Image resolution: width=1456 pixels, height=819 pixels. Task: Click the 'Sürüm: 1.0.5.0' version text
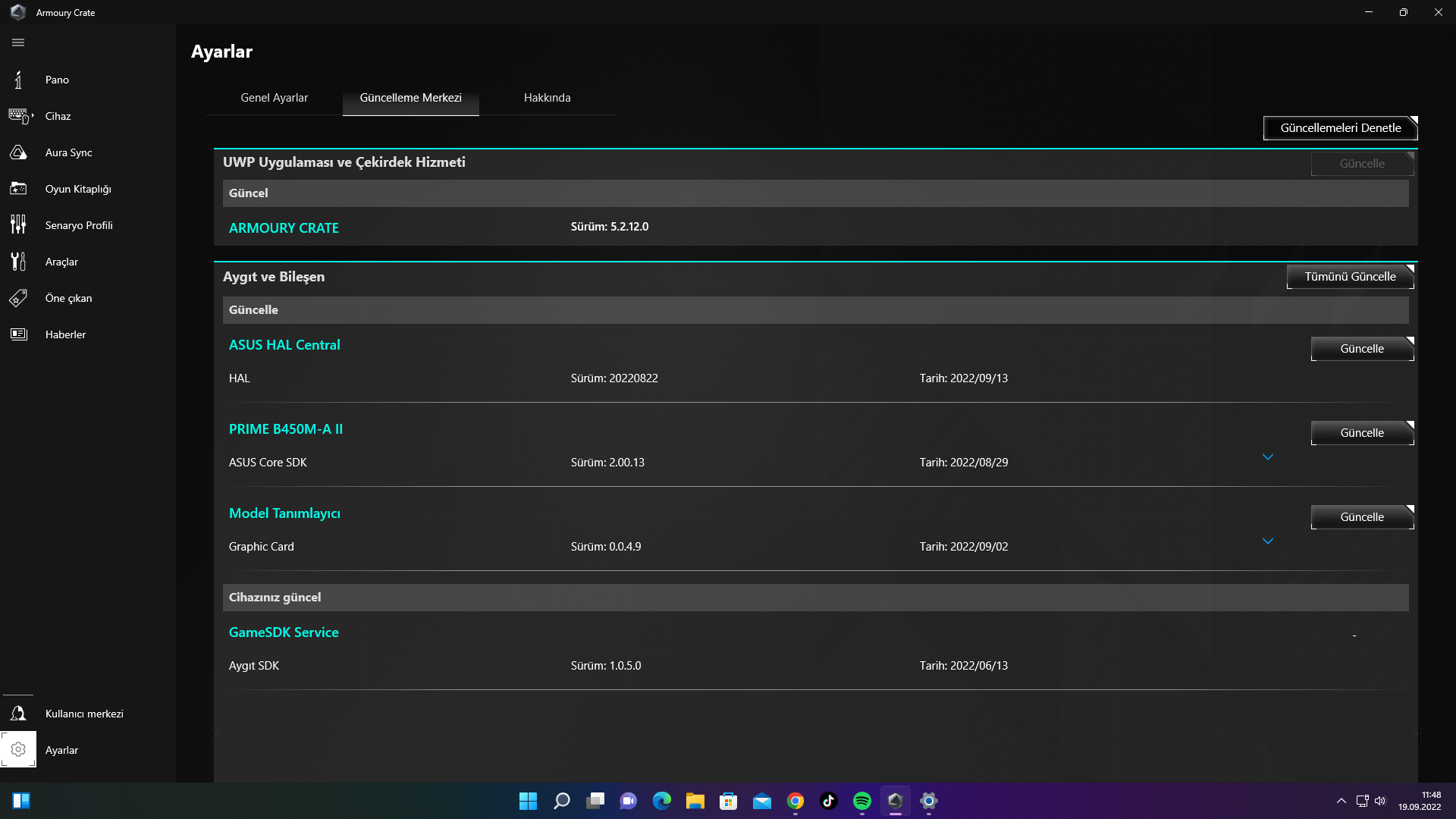[x=606, y=666]
